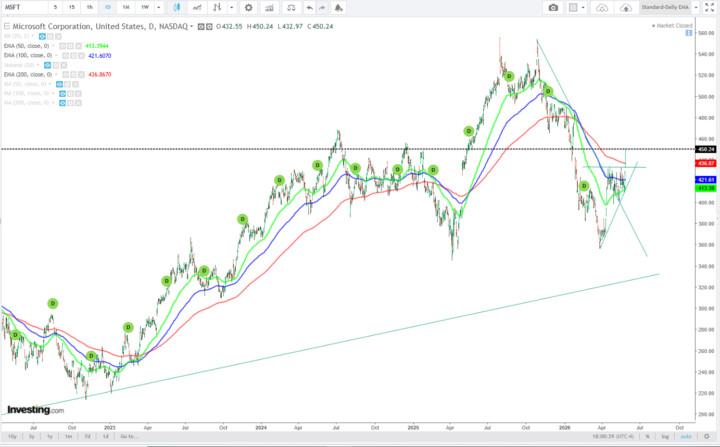720x447 pixels.
Task: Open chart properties gear in top toolbar
Action: (x=248, y=7)
